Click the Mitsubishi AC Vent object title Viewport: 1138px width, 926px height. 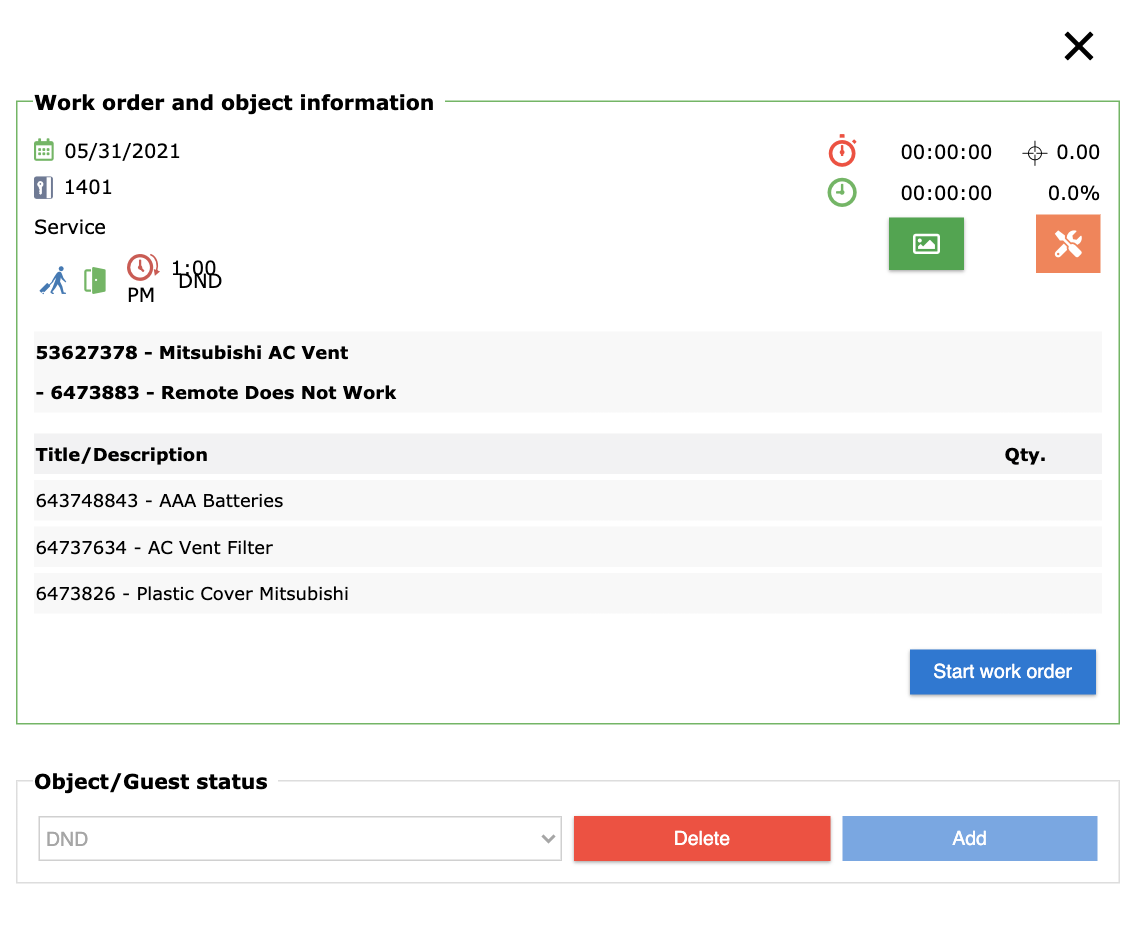193,353
